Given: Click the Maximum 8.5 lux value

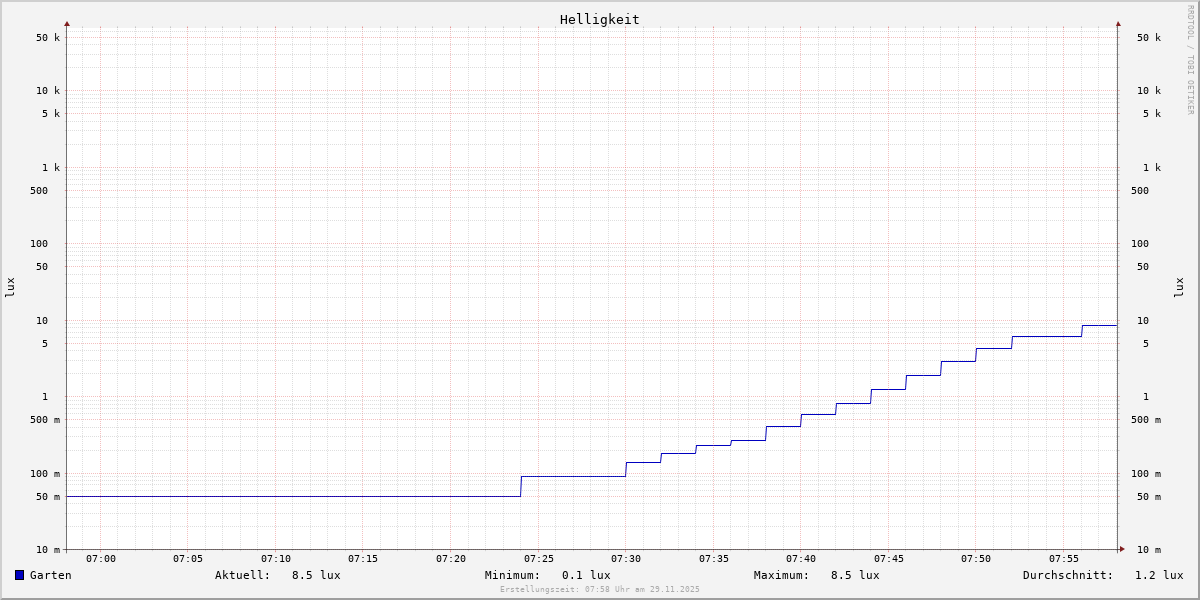Looking at the screenshot, I should tap(855, 575).
